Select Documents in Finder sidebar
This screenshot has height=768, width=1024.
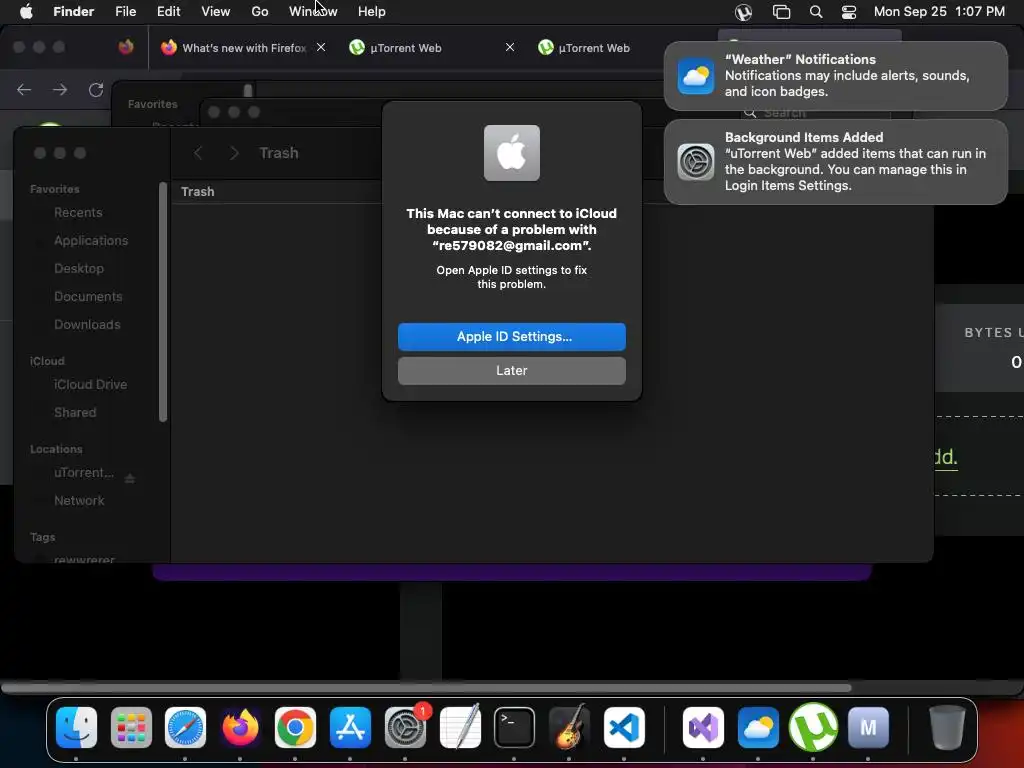pos(88,296)
